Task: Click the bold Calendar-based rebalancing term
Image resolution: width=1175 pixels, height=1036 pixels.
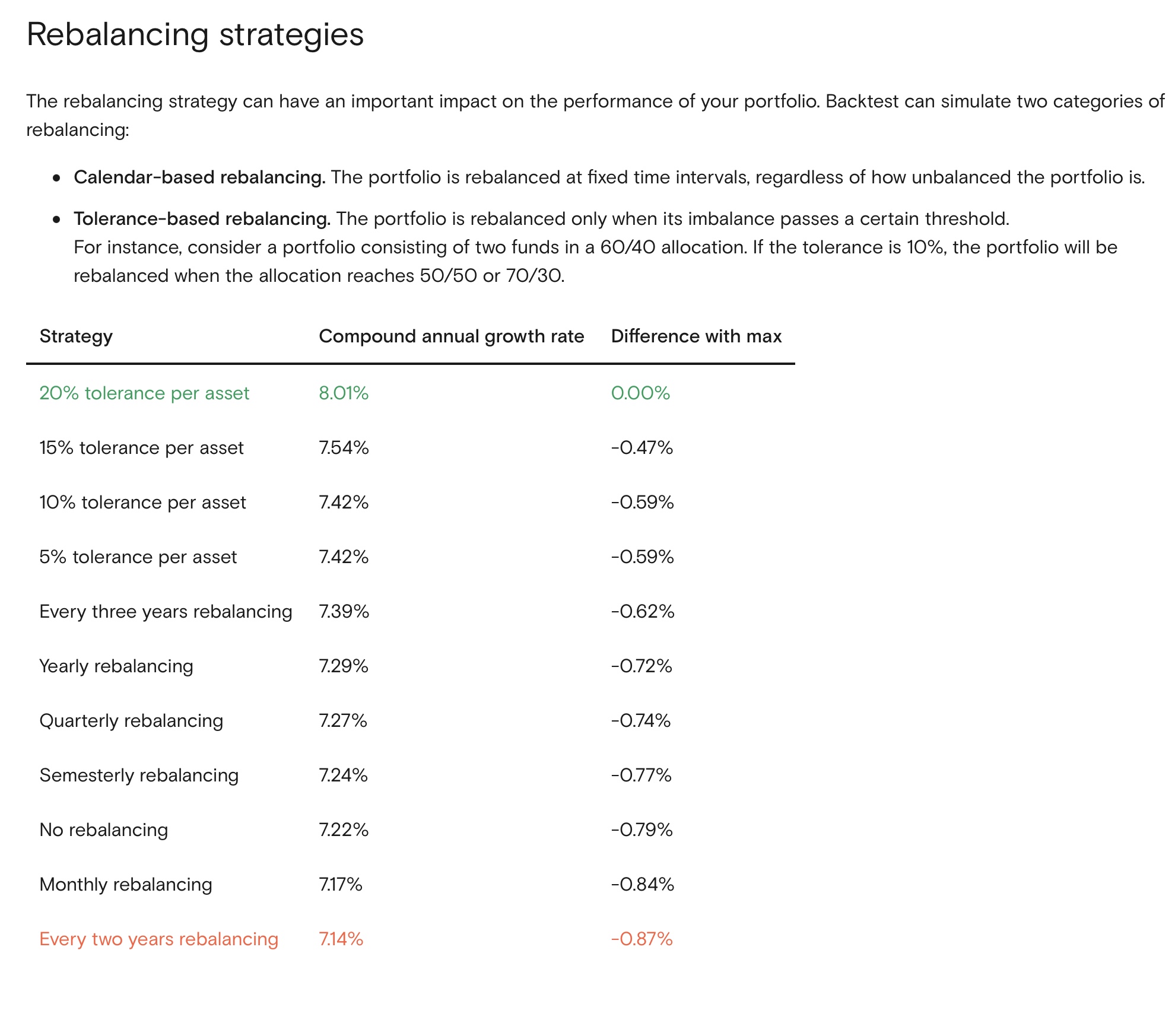Action: [199, 177]
